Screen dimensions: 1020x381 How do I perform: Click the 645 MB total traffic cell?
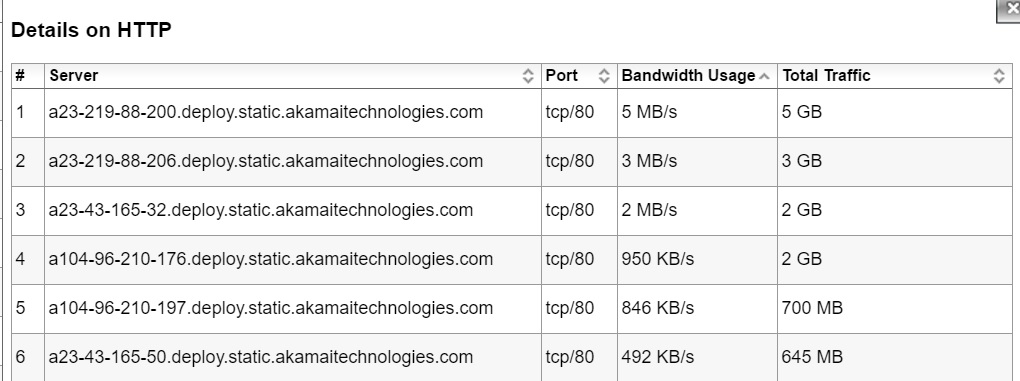tap(812, 357)
